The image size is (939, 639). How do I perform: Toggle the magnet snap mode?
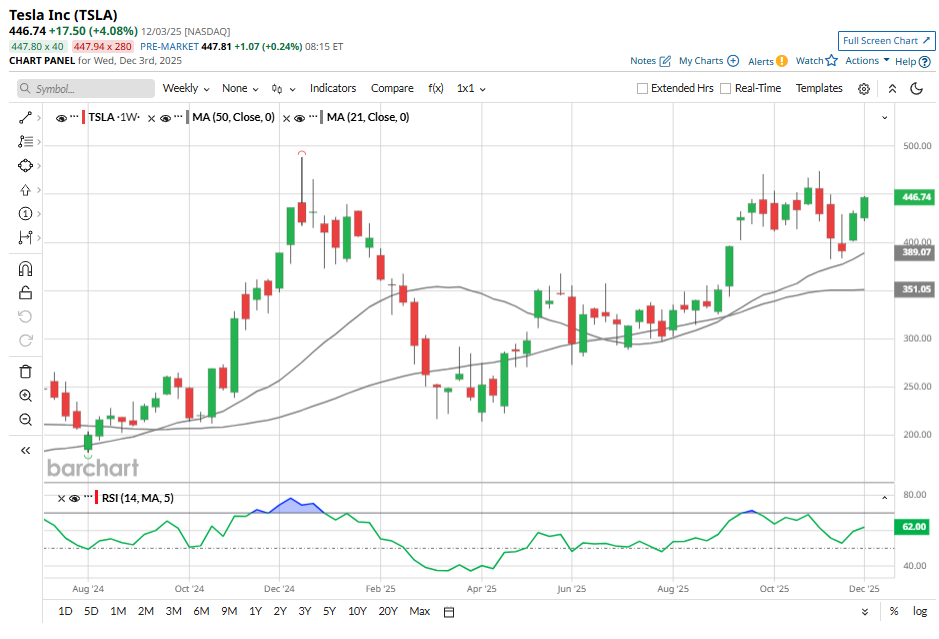25,269
